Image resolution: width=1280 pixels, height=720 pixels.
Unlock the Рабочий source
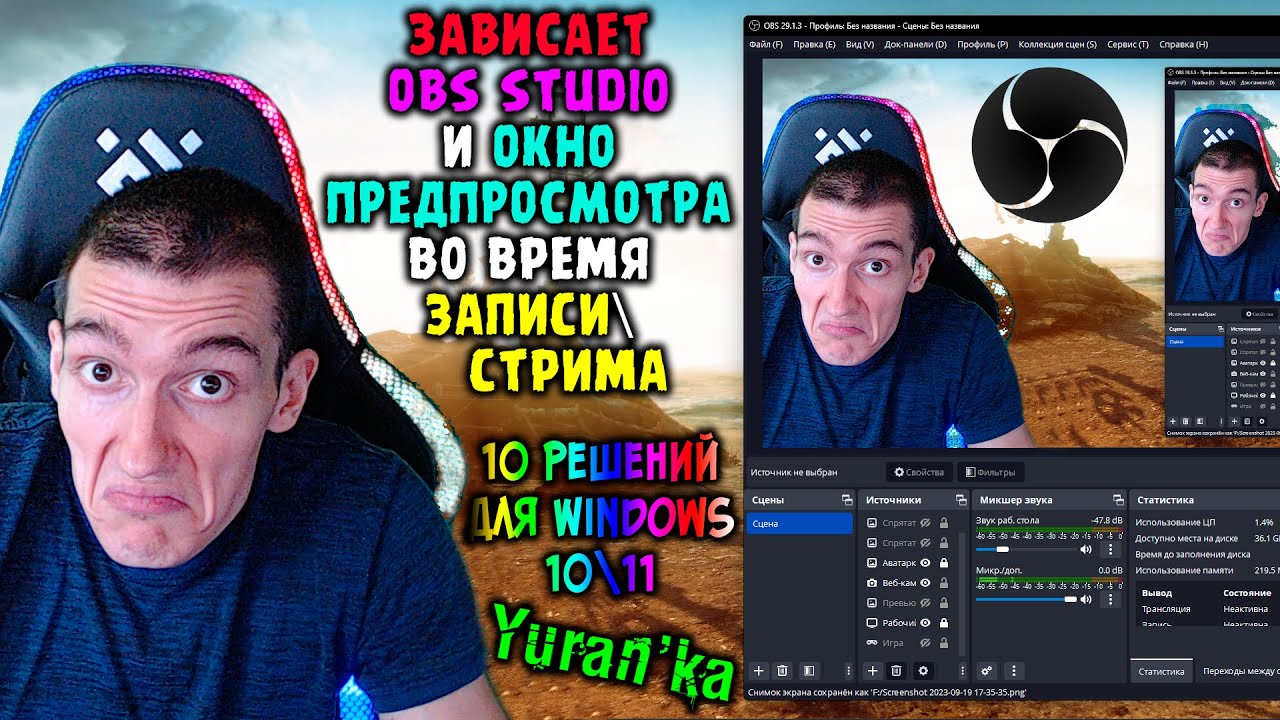pyautogui.click(x=943, y=623)
